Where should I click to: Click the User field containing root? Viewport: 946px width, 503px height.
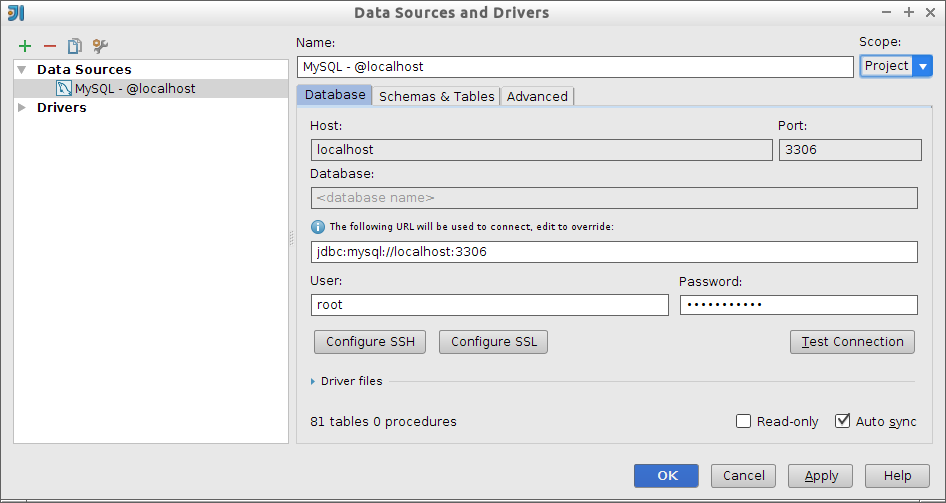click(x=489, y=305)
